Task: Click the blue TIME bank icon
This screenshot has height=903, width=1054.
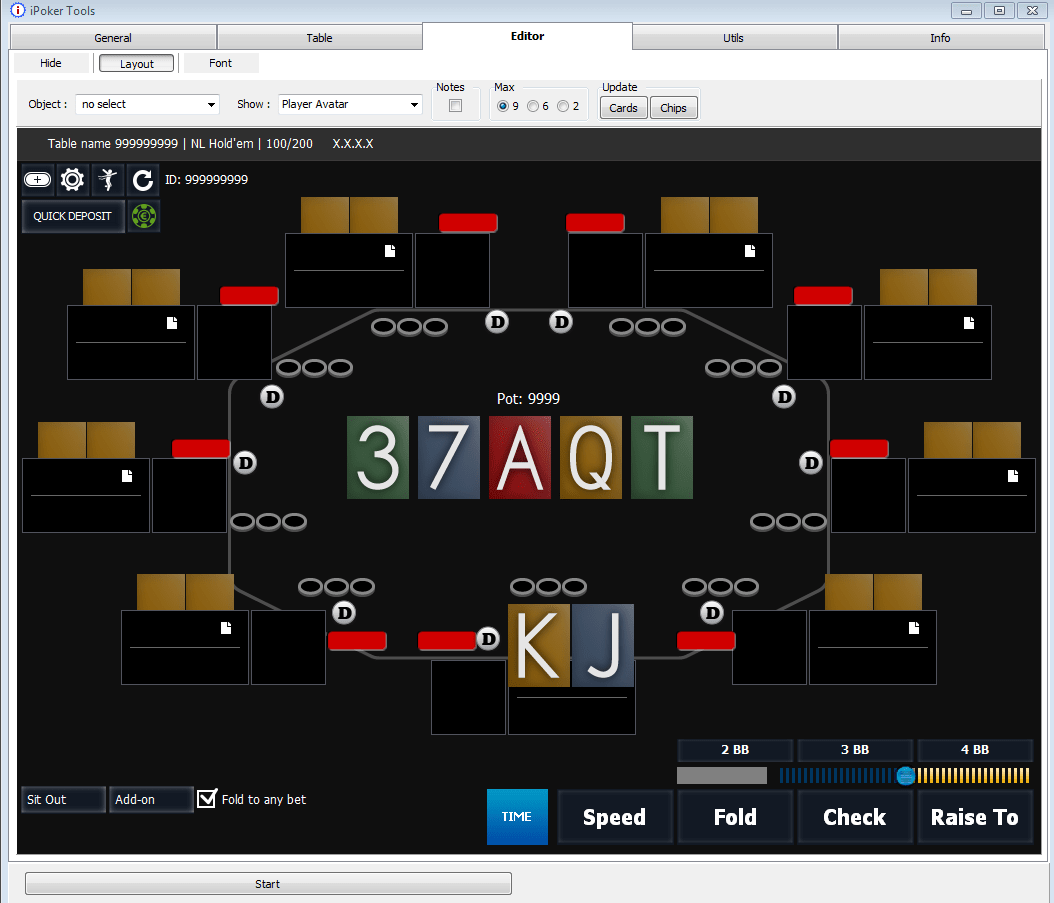Action: [517, 817]
